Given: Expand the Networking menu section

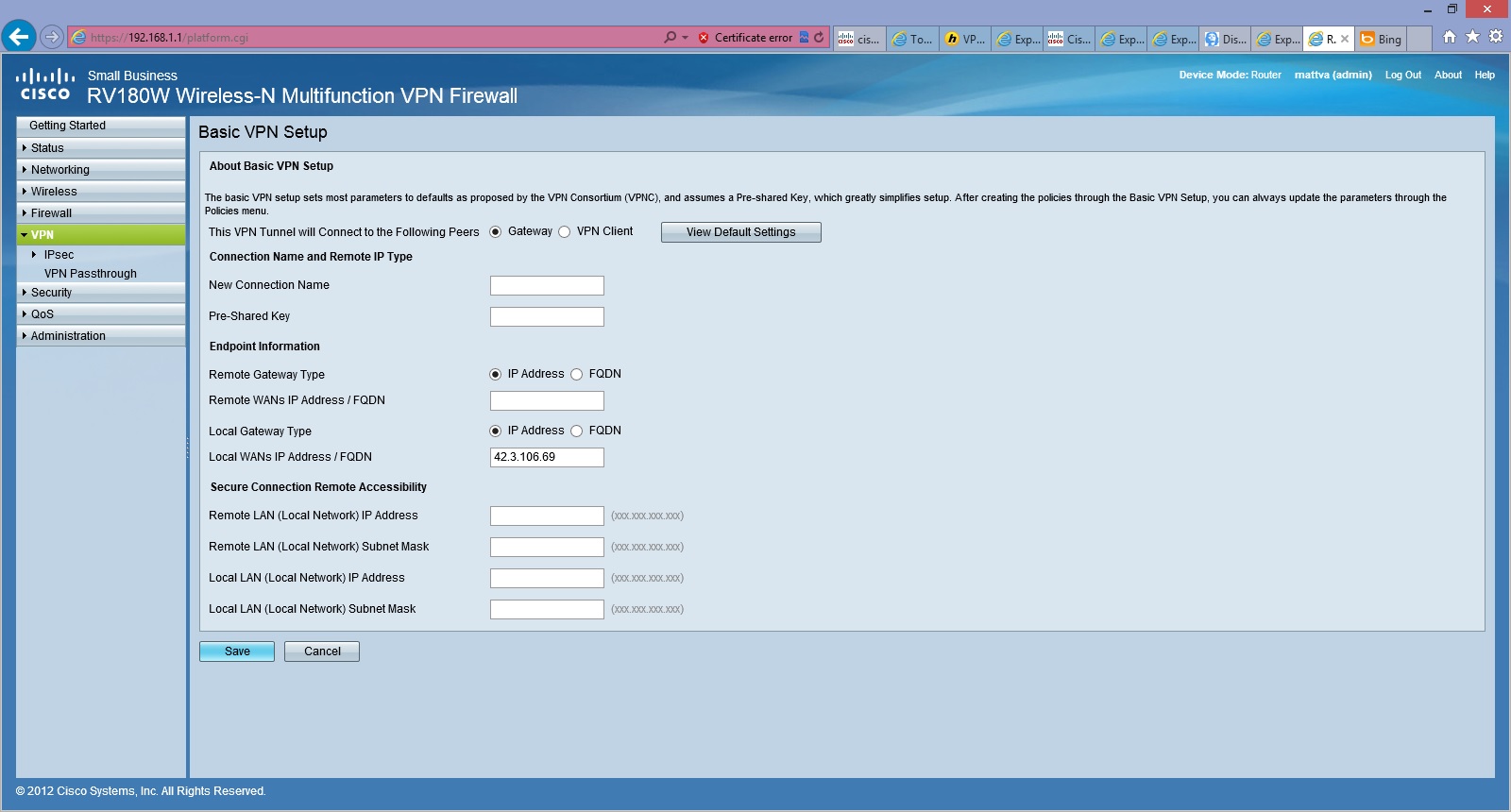Looking at the screenshot, I should (101, 170).
